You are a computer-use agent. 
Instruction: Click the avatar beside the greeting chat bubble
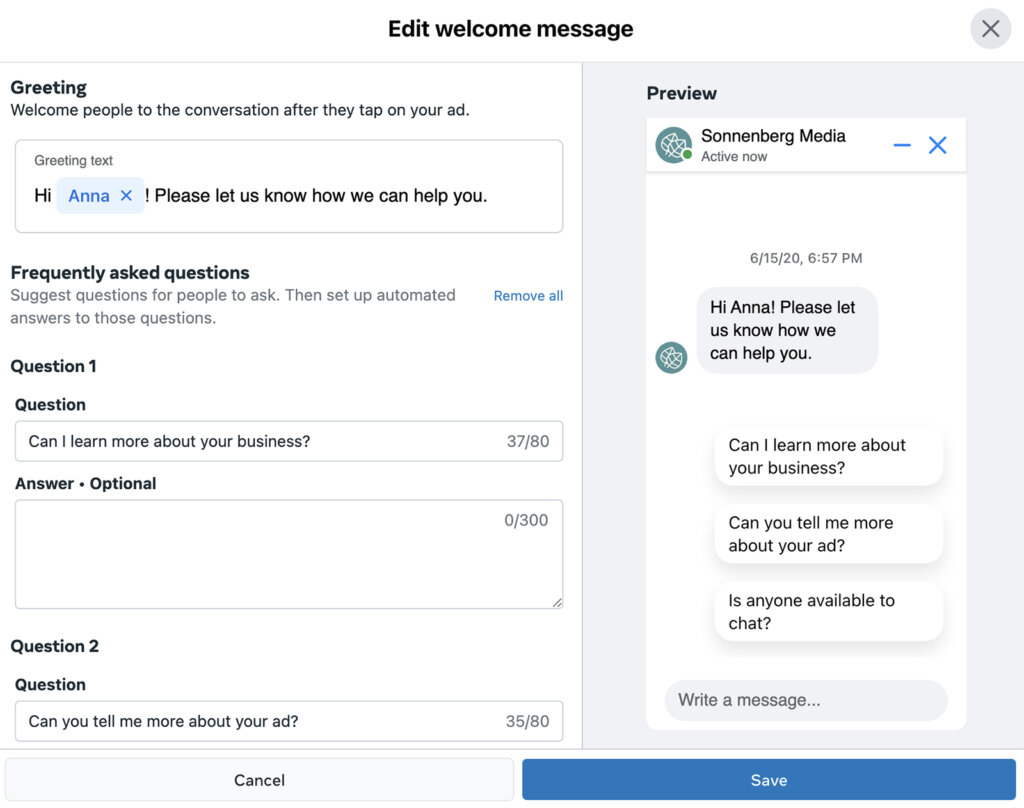pos(671,356)
